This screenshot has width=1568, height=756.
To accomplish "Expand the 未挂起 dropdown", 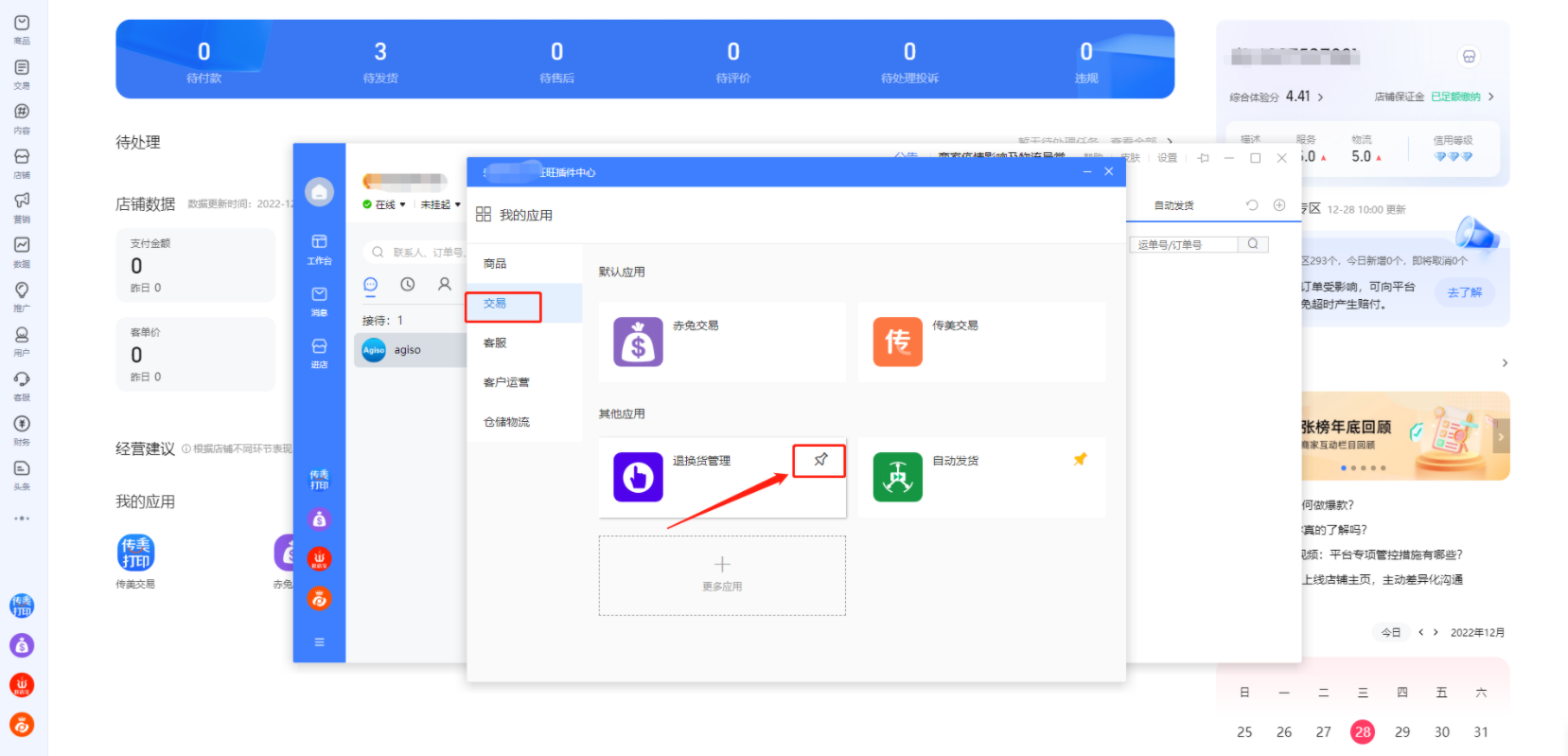I will [x=440, y=204].
